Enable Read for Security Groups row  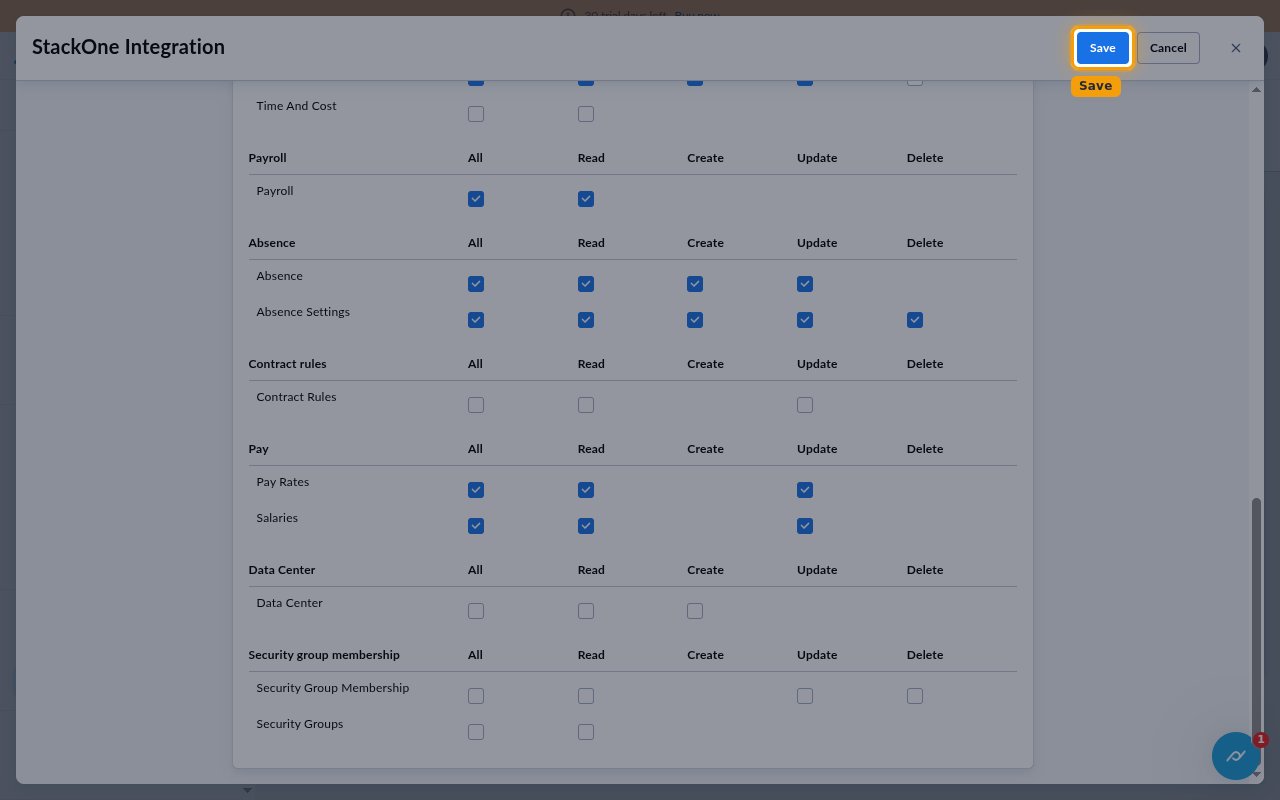click(586, 732)
